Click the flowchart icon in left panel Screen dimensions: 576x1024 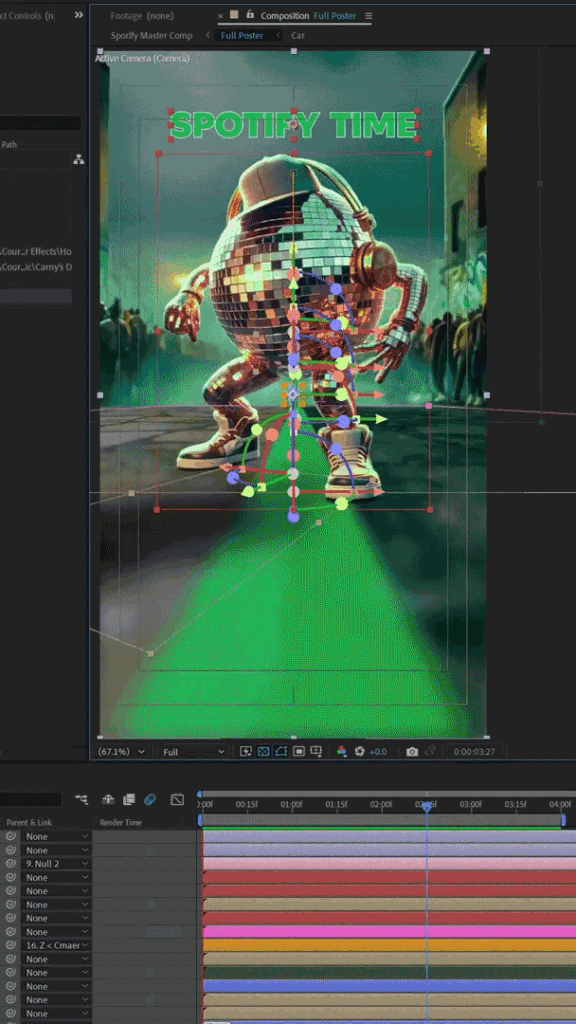click(x=79, y=159)
